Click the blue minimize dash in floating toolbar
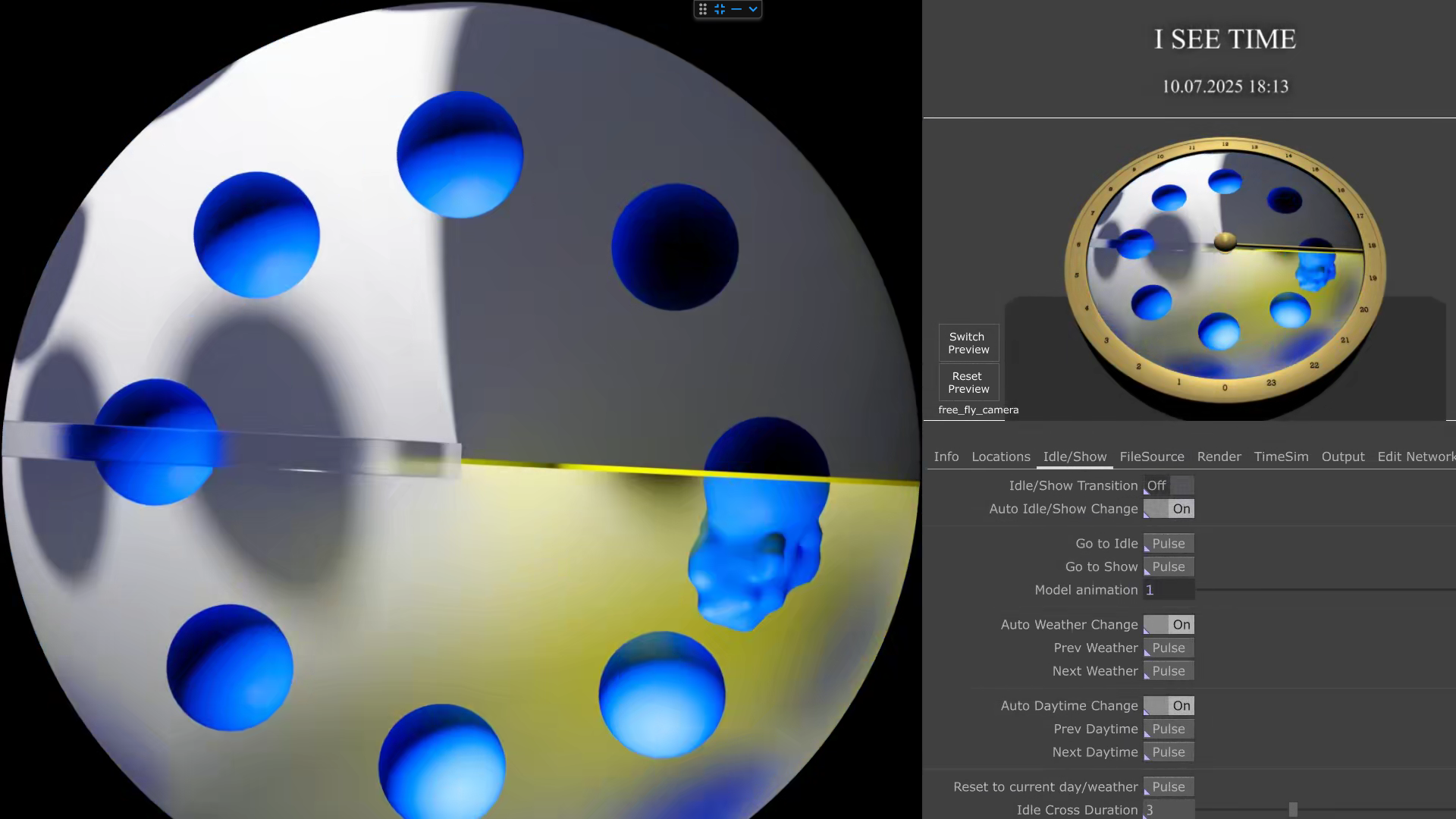 coord(736,9)
